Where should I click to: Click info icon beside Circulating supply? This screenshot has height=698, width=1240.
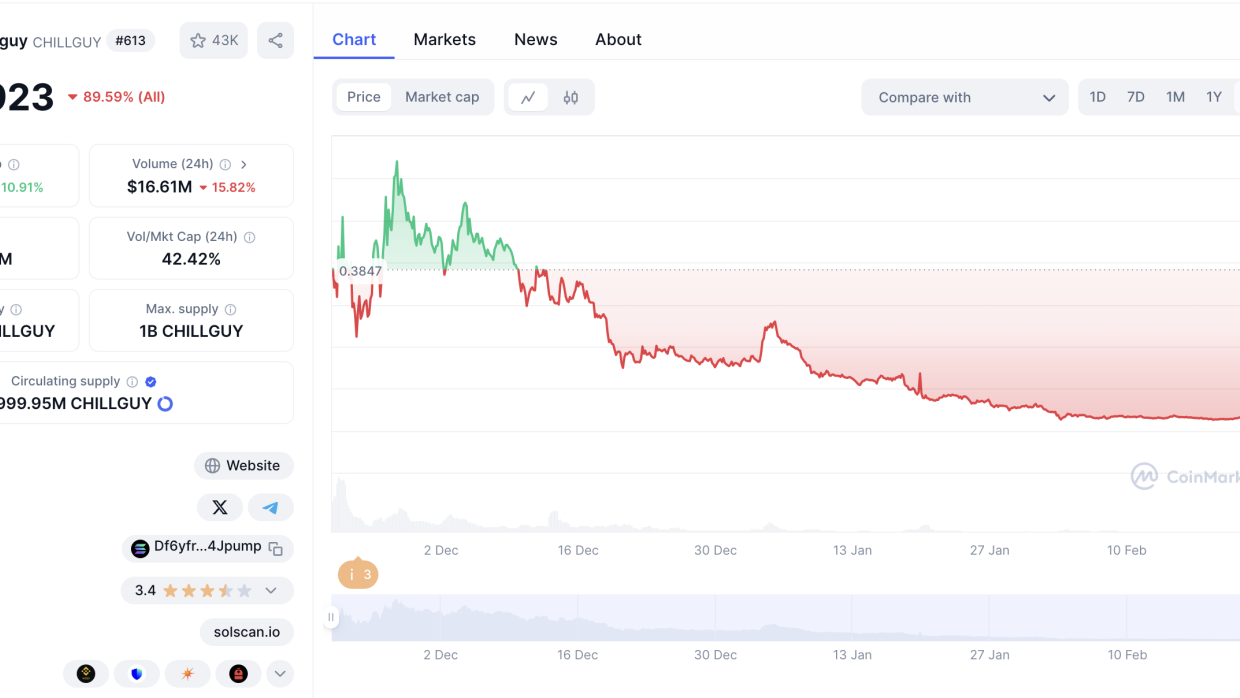tap(132, 382)
